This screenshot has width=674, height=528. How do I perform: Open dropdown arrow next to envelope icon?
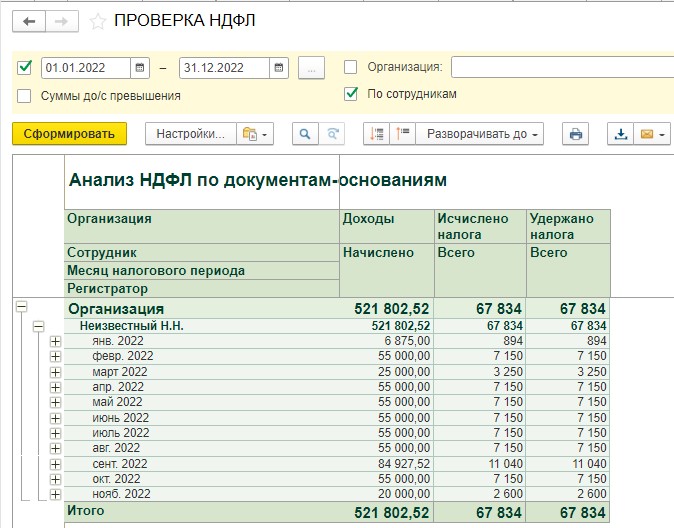coord(663,135)
